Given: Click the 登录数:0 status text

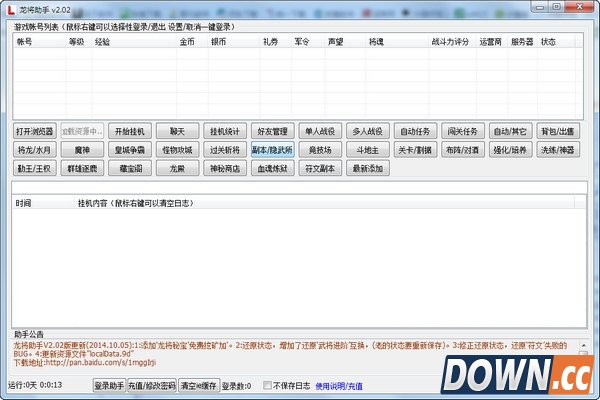Looking at the screenshot, I should 236,386.
